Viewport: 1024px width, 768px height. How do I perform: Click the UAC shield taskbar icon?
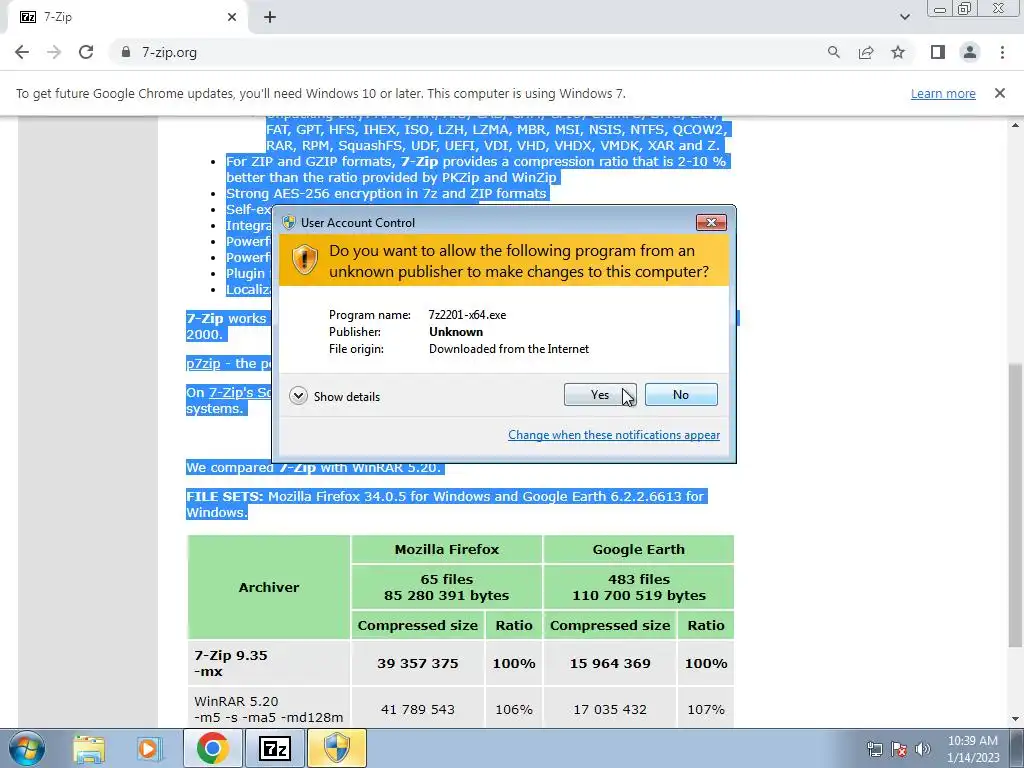pos(337,748)
